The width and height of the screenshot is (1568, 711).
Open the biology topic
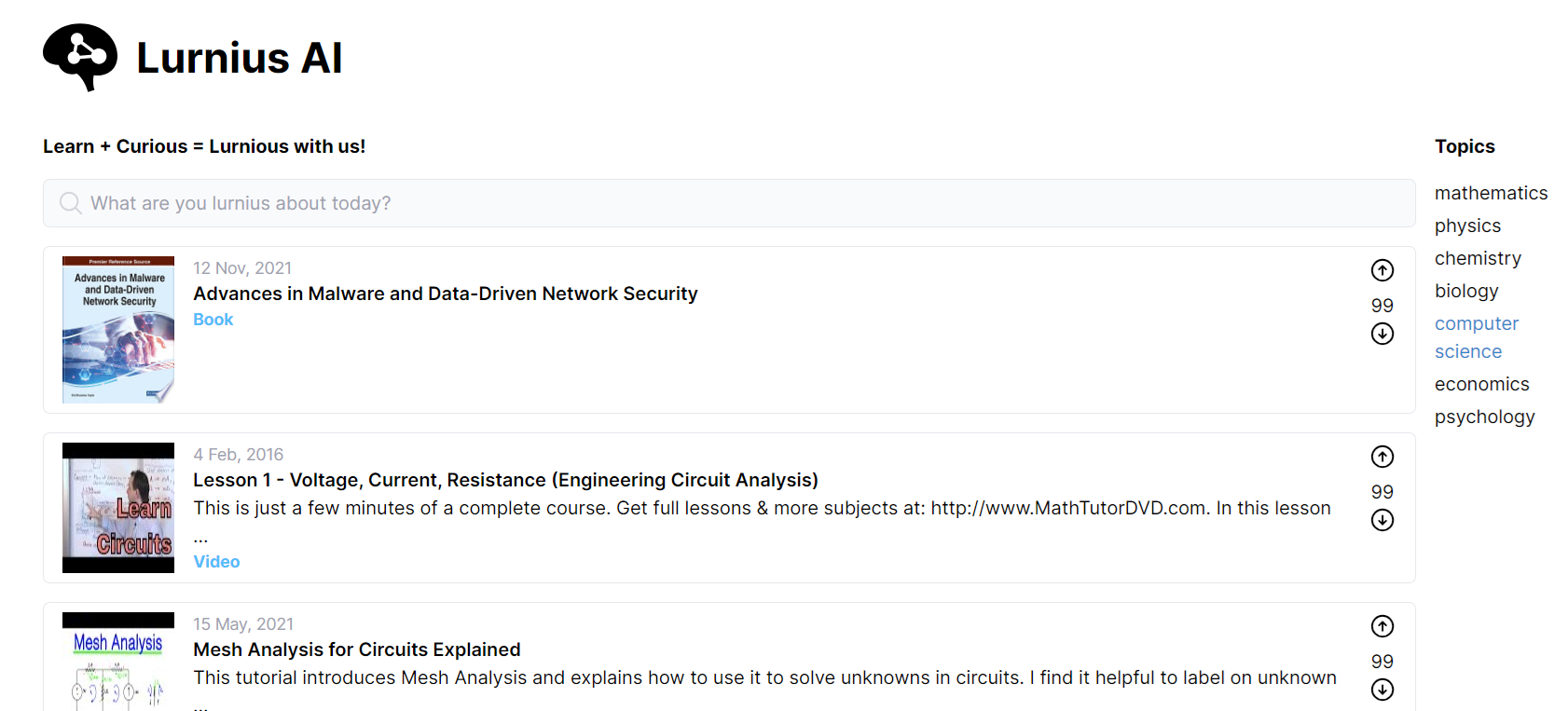point(1466,291)
